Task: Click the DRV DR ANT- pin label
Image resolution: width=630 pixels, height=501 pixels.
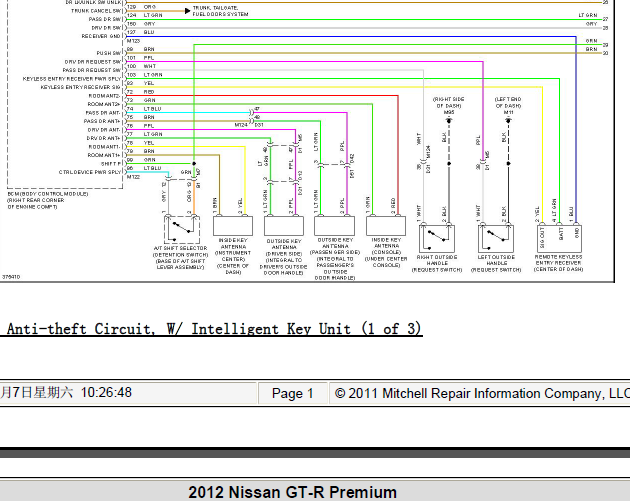Action: tap(104, 130)
